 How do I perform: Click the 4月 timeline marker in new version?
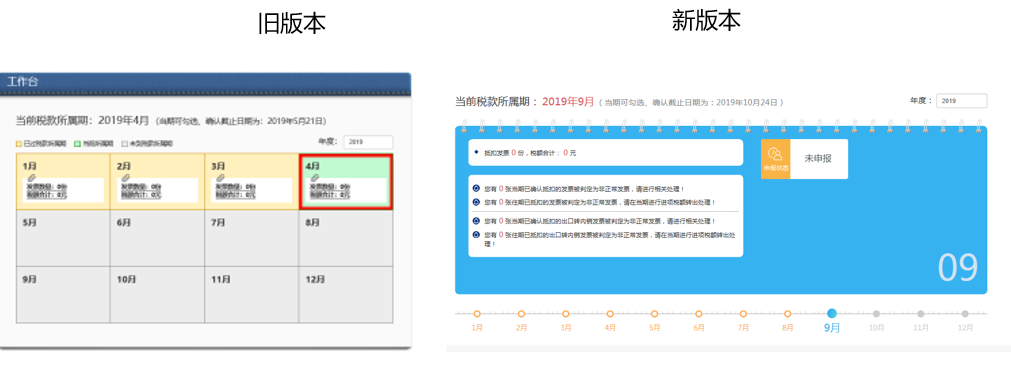coord(610,314)
